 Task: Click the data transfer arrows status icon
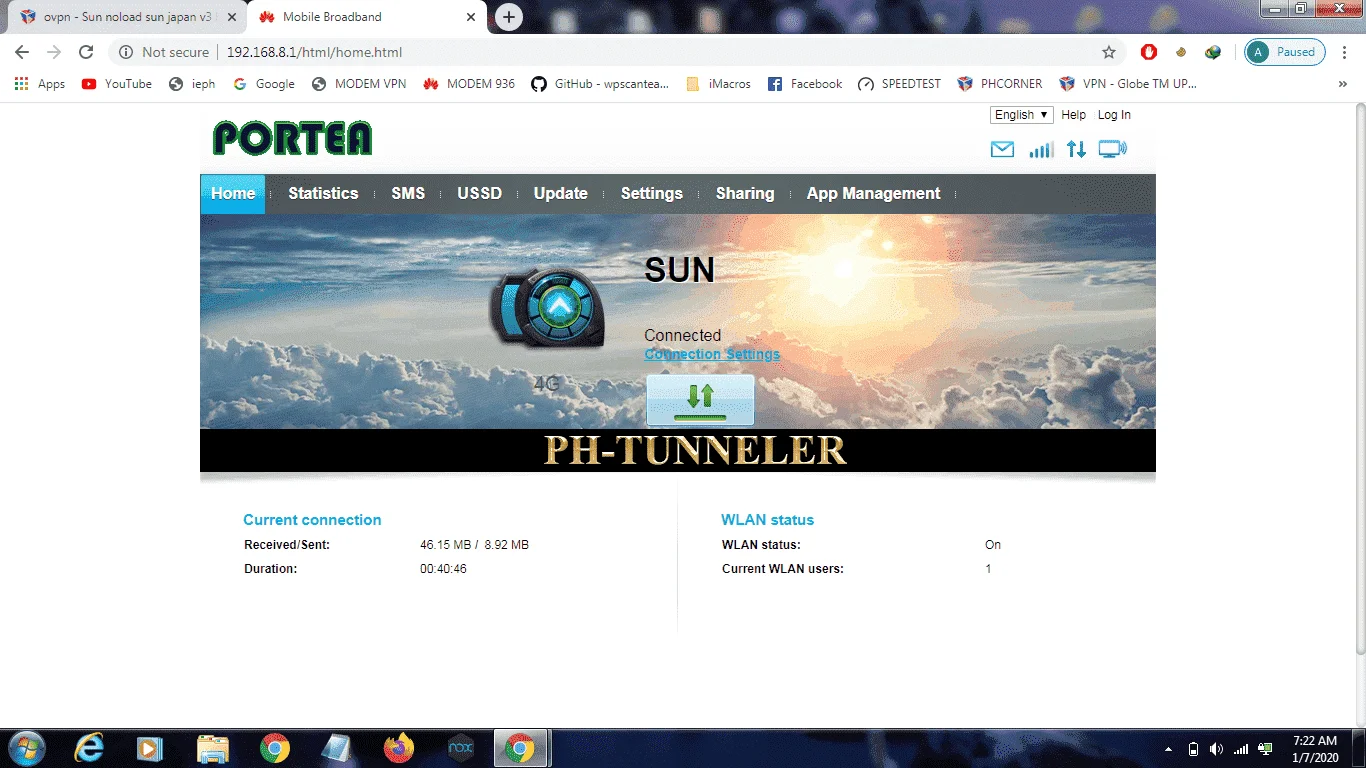(x=1076, y=149)
